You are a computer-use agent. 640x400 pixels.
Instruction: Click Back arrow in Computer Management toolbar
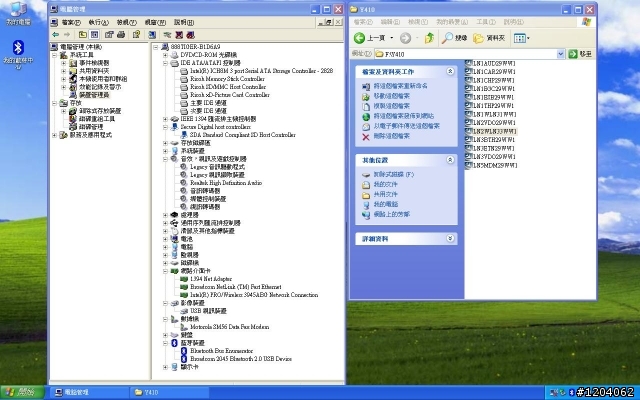(56, 35)
